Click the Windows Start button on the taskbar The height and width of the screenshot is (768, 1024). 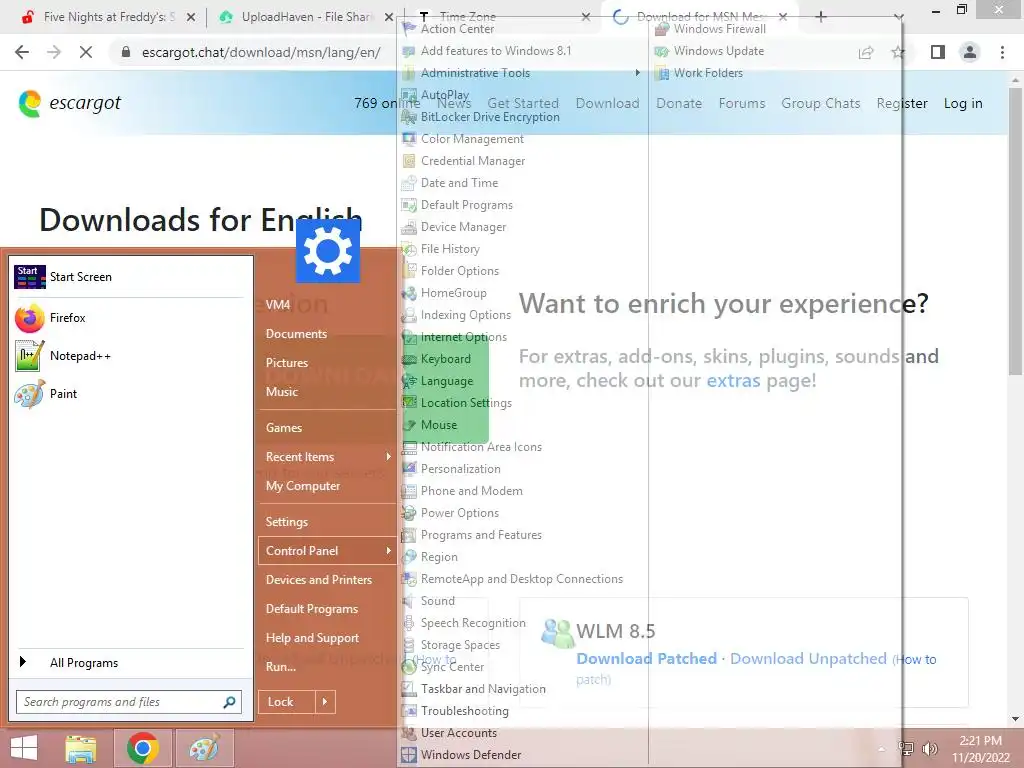coord(24,748)
